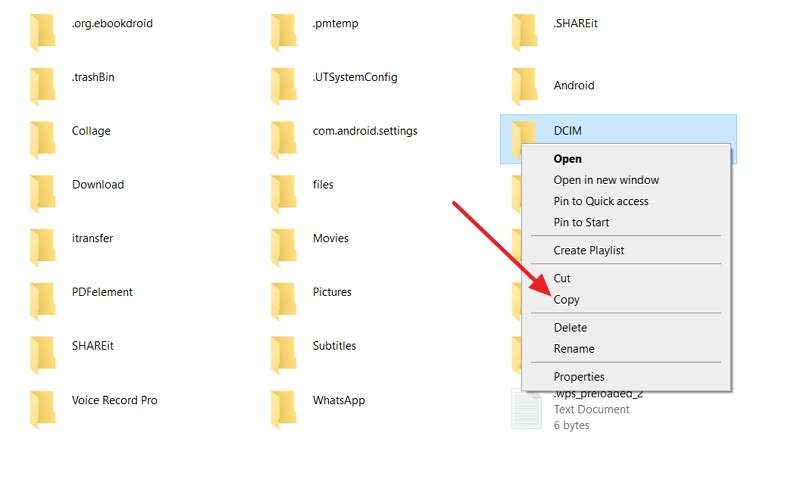Select the folder icon named files
Viewport: 800px width, 498px height.
pos(284,194)
